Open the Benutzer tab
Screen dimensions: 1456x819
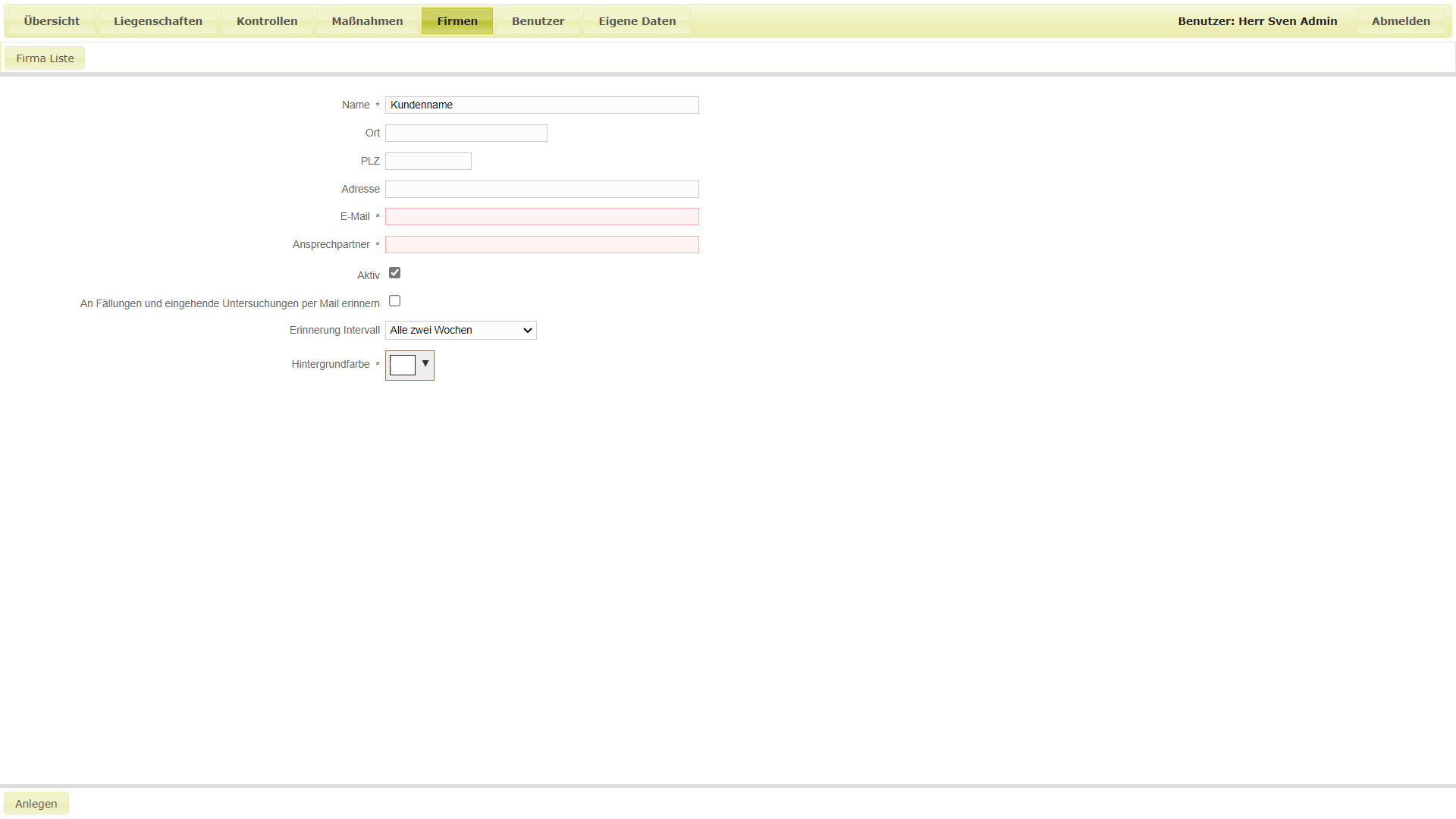(x=538, y=21)
